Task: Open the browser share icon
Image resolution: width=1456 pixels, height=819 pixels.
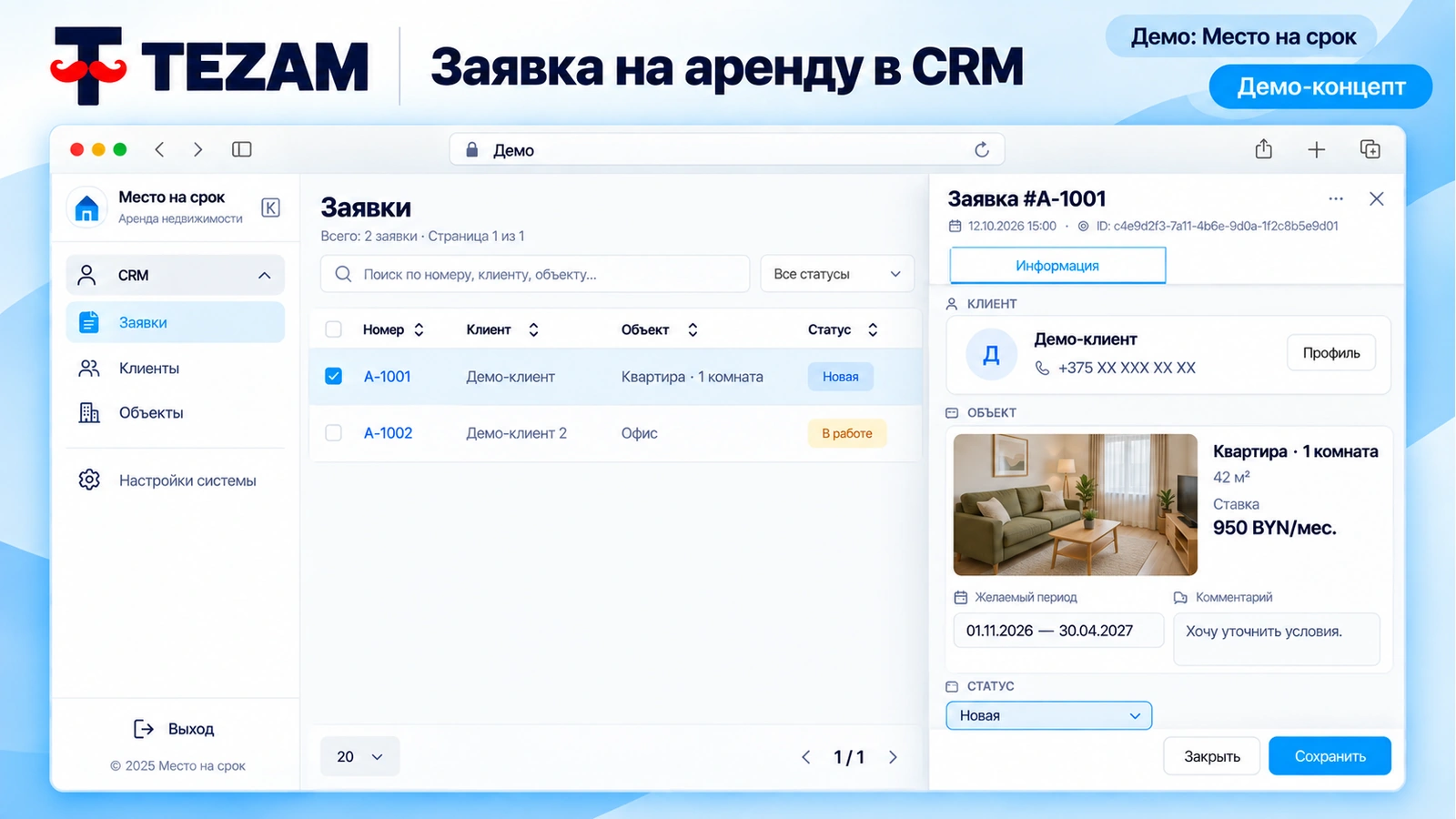Action: coord(1263,148)
